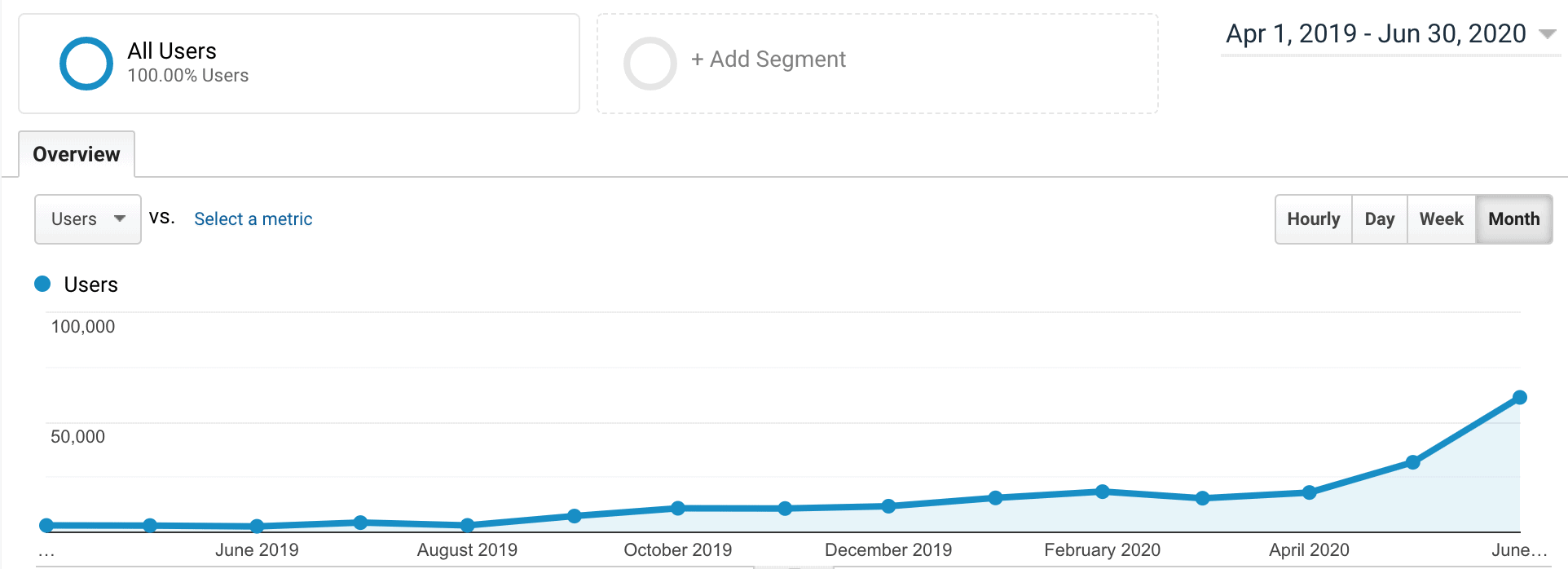Click + Add Segment text
1568x569 pixels.
click(x=769, y=60)
